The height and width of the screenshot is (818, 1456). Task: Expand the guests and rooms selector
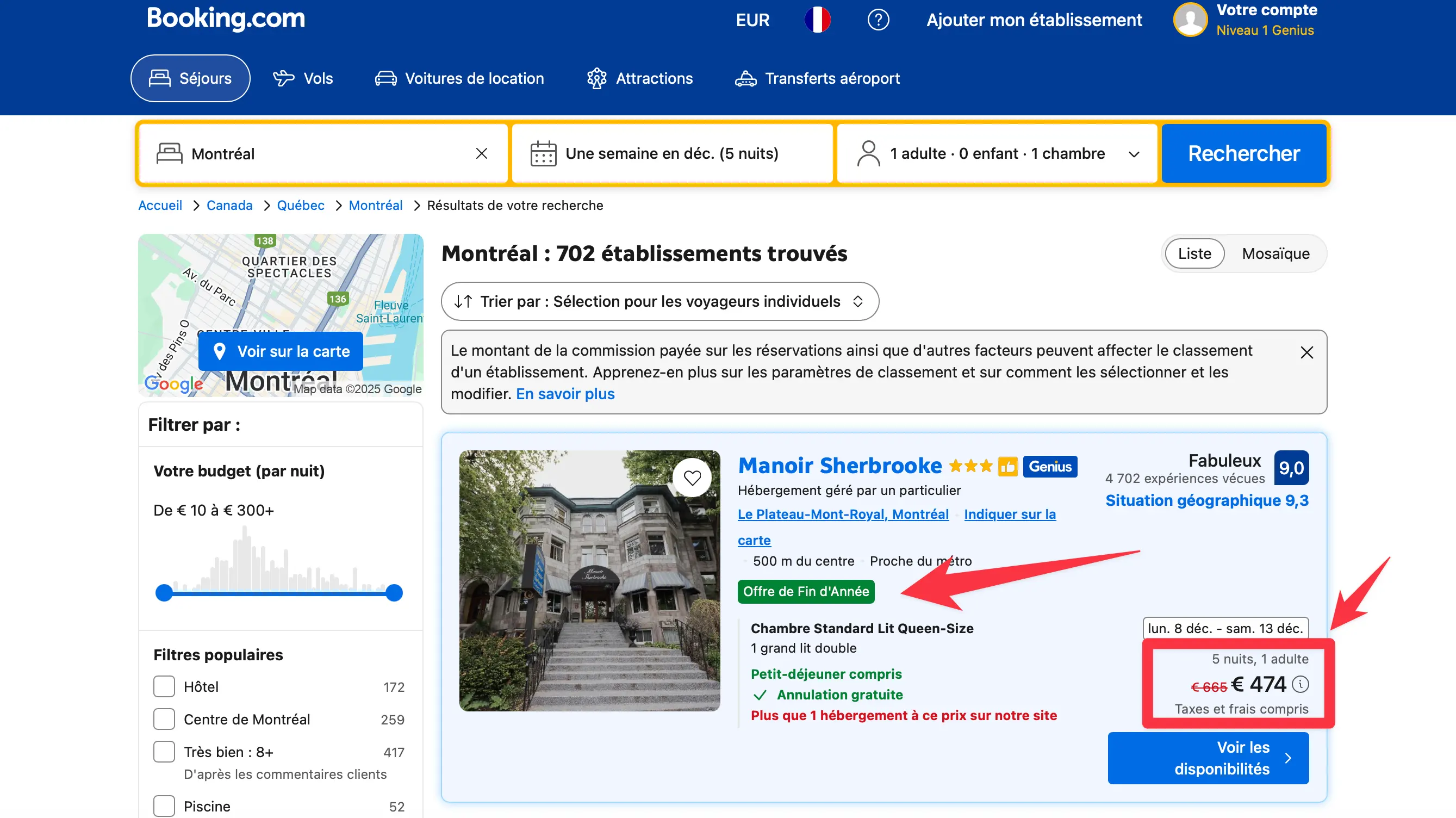pos(997,154)
